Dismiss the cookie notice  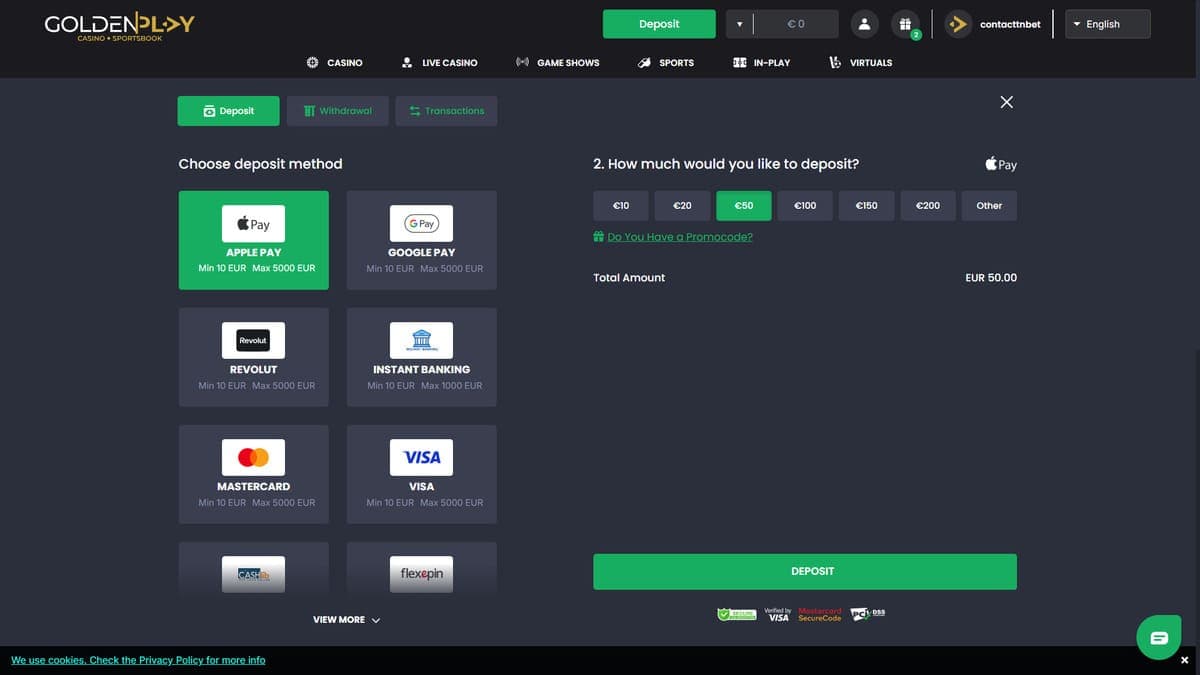tap(1185, 661)
